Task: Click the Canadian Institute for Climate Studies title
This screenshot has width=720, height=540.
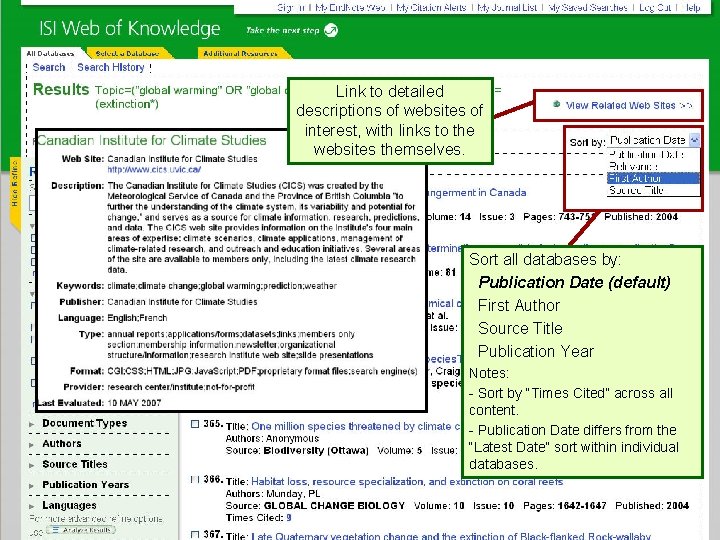Action: pyautogui.click(x=152, y=140)
